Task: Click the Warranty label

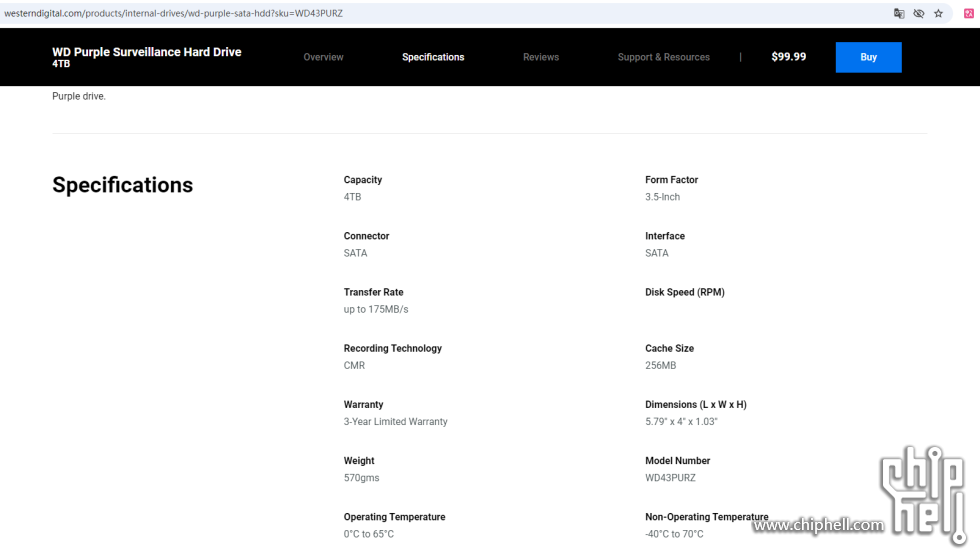Action: coord(363,404)
